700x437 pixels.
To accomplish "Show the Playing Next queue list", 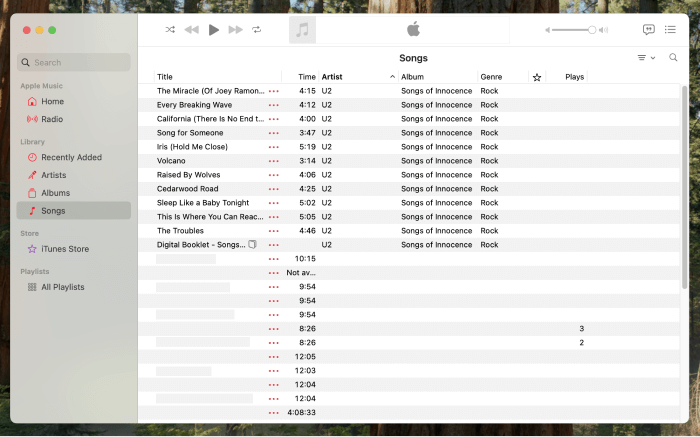I will point(670,29).
